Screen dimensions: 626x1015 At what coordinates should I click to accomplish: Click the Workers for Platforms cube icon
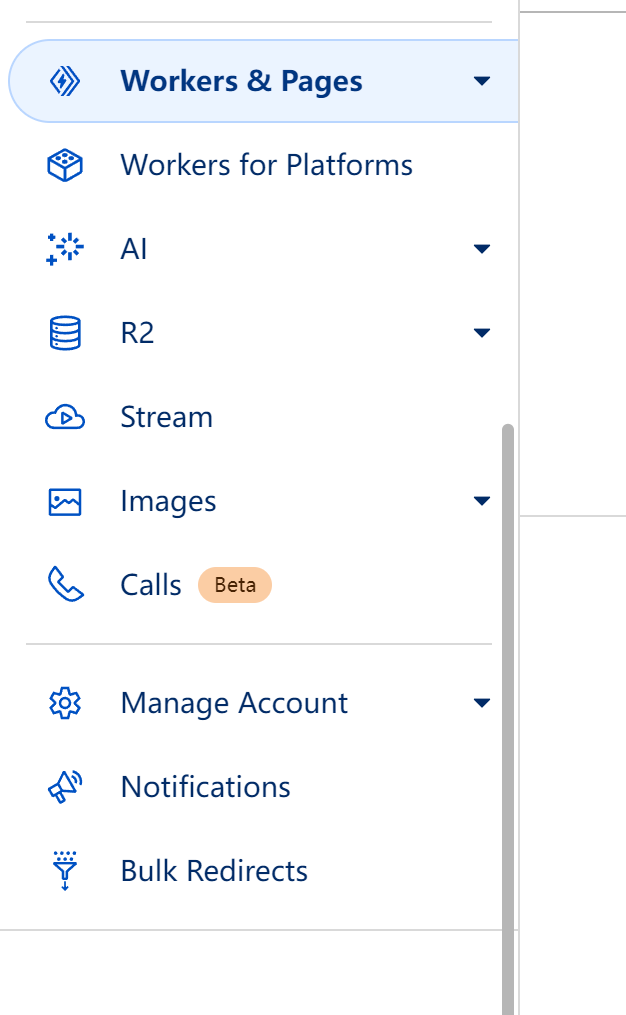click(65, 165)
